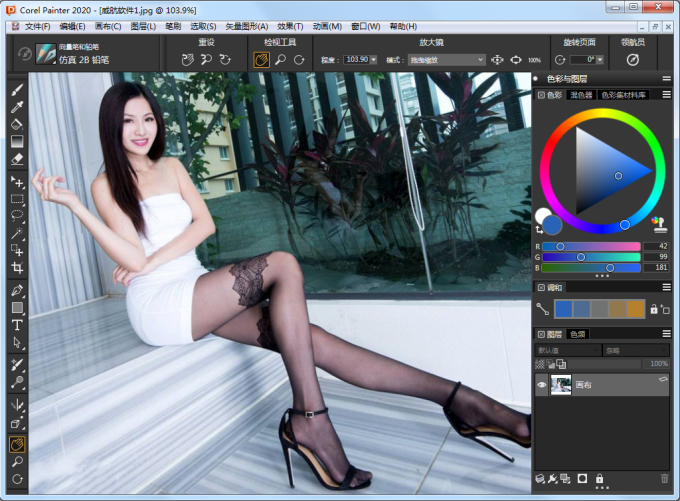Hide the 画布 layer with eye icon
Viewport: 680px width, 501px height.
tap(542, 385)
